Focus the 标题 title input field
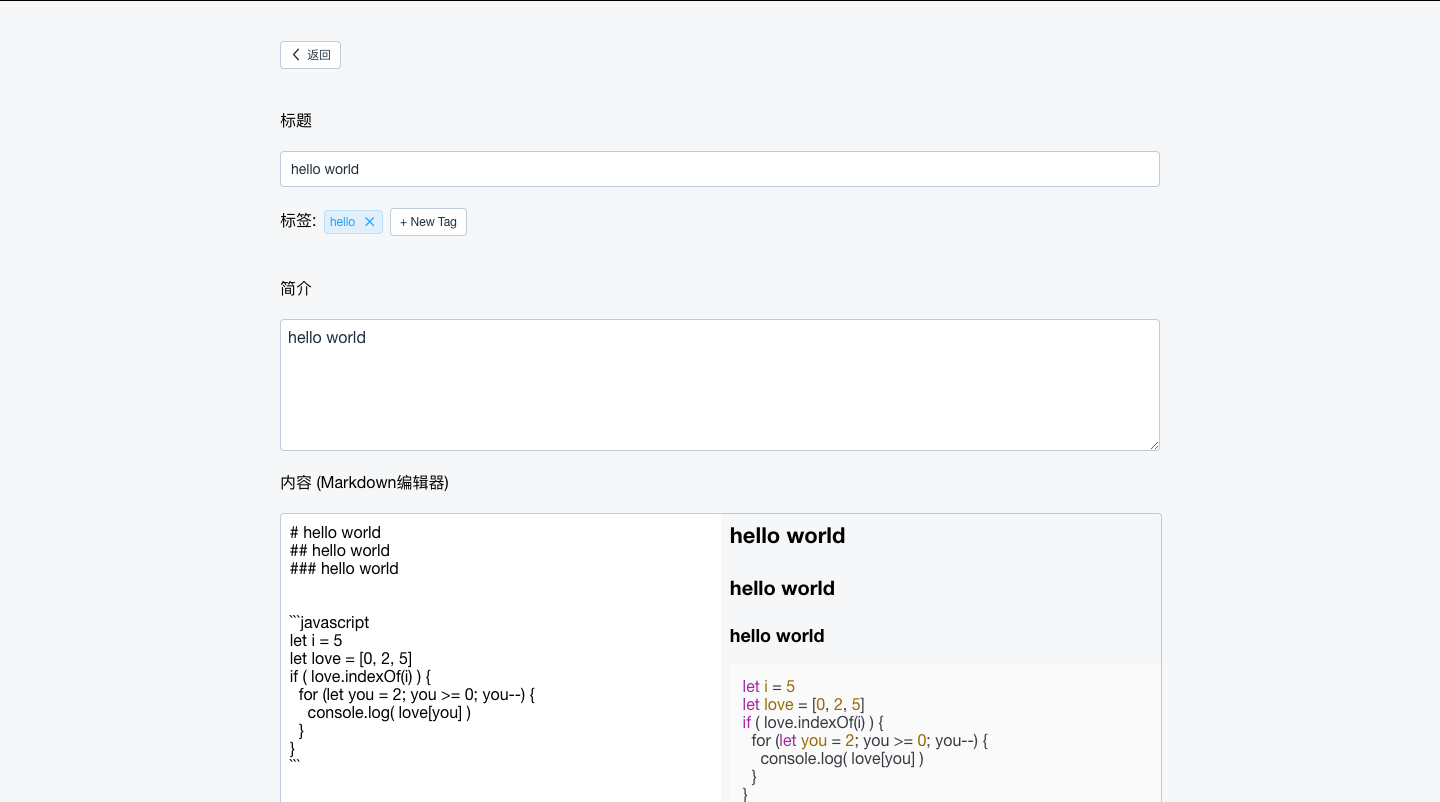The height and width of the screenshot is (802, 1440). (720, 169)
